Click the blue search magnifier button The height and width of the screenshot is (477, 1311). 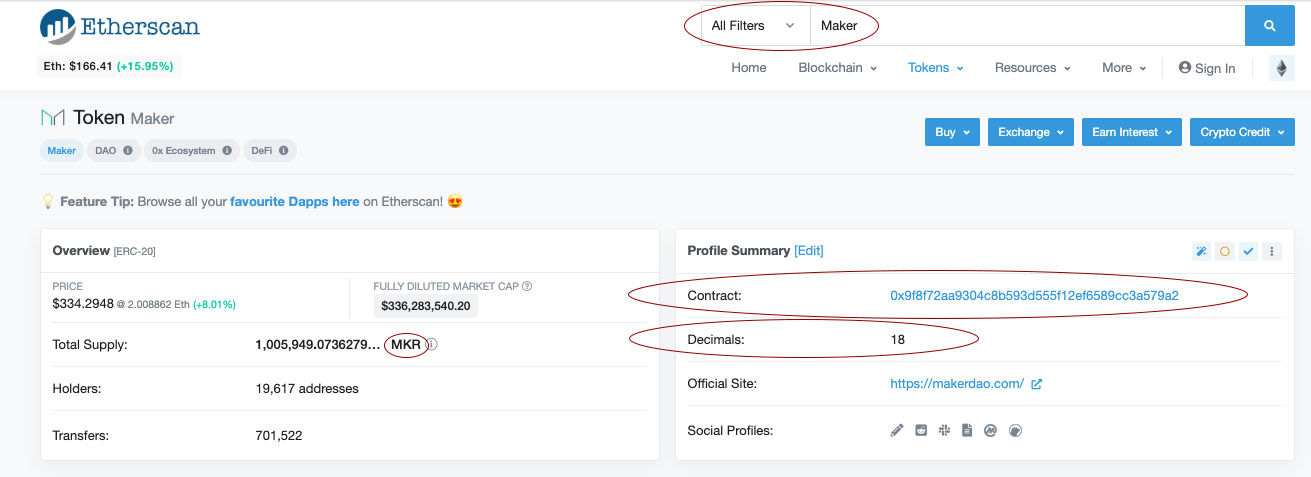(x=1270, y=26)
